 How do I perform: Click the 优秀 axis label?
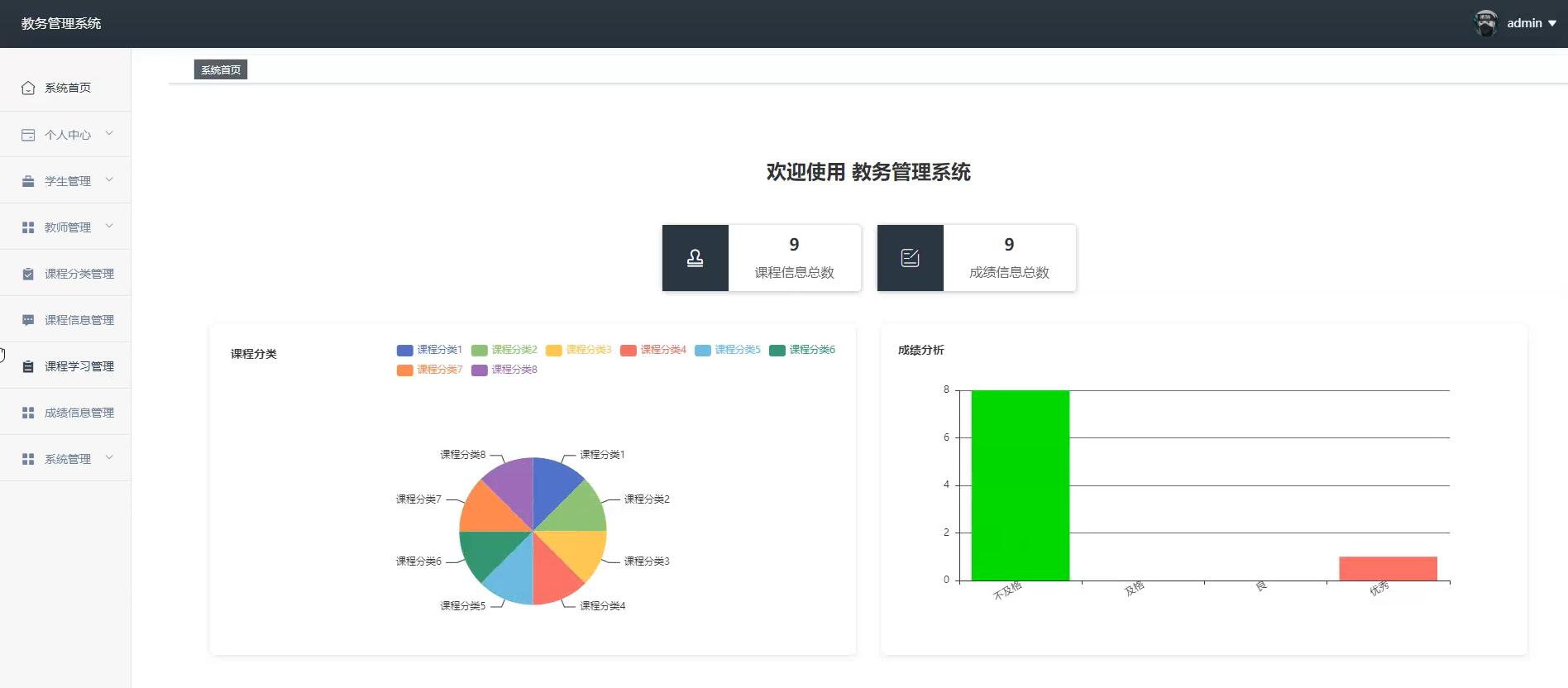click(1379, 589)
